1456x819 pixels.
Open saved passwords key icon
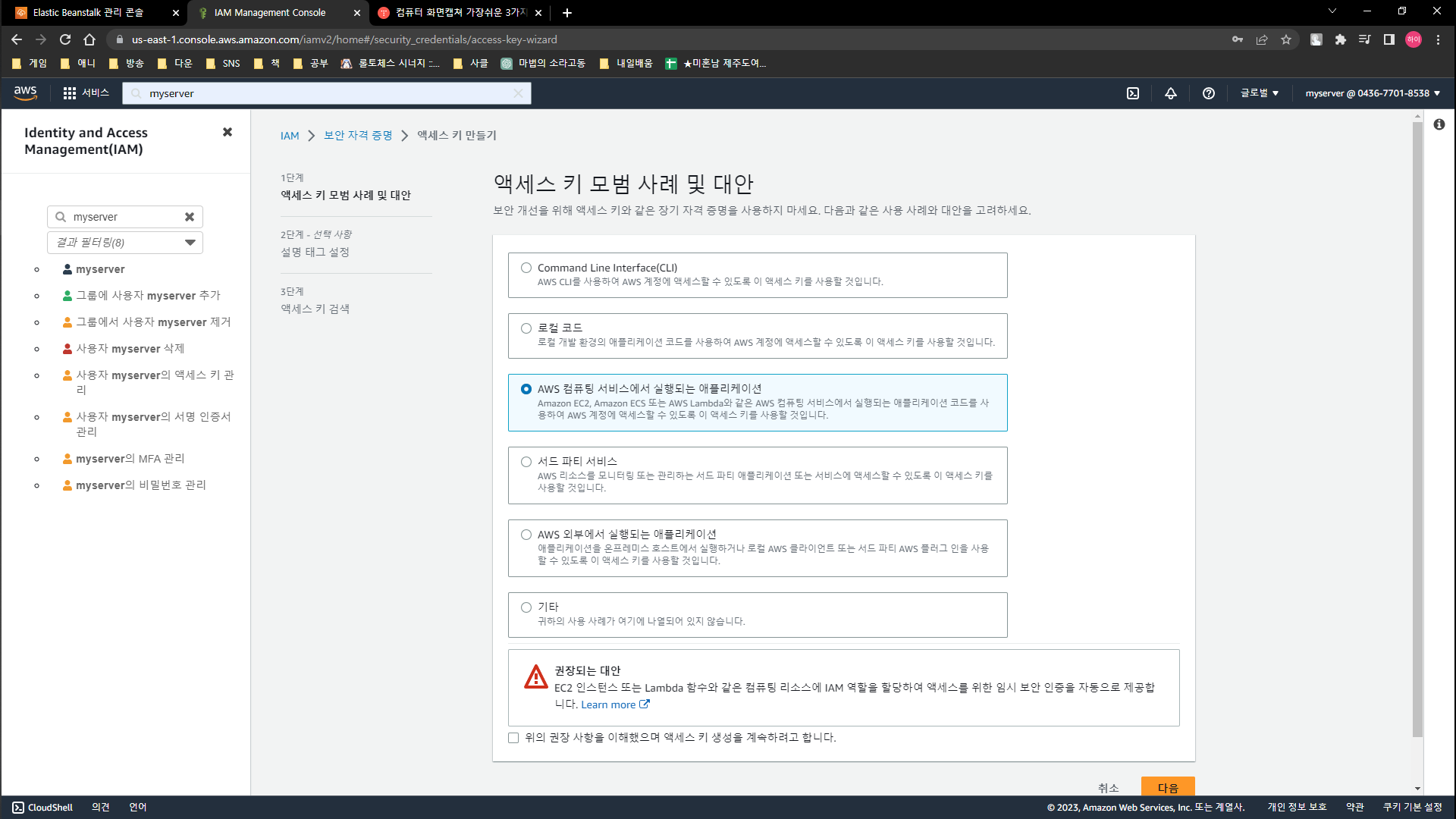coord(1238,39)
